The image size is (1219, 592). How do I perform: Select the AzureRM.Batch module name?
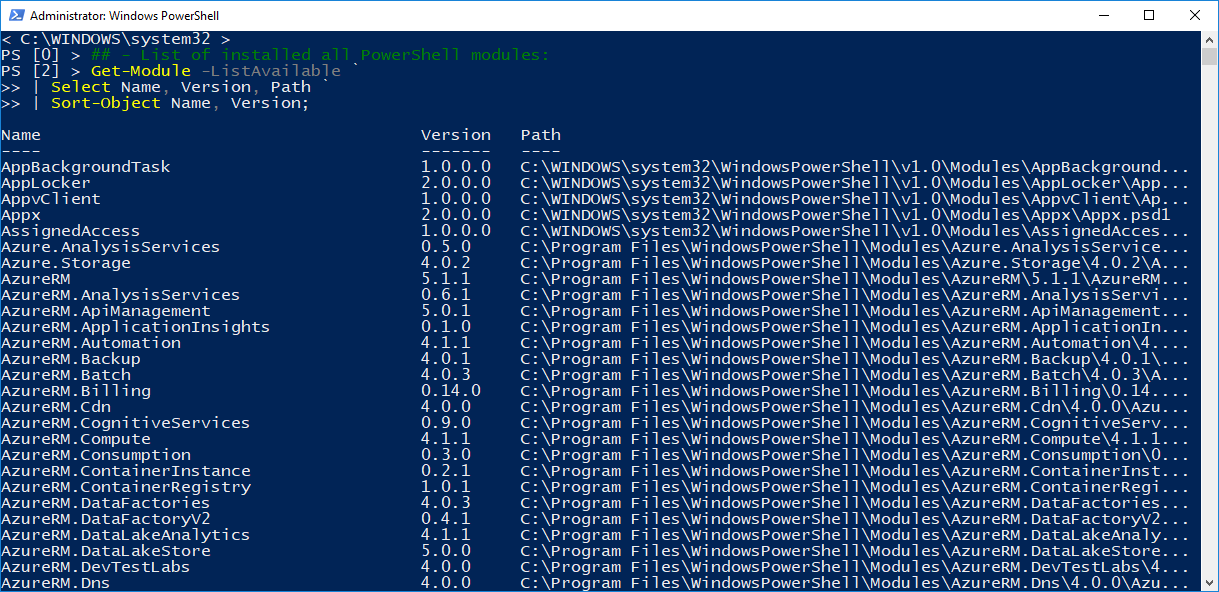66,375
